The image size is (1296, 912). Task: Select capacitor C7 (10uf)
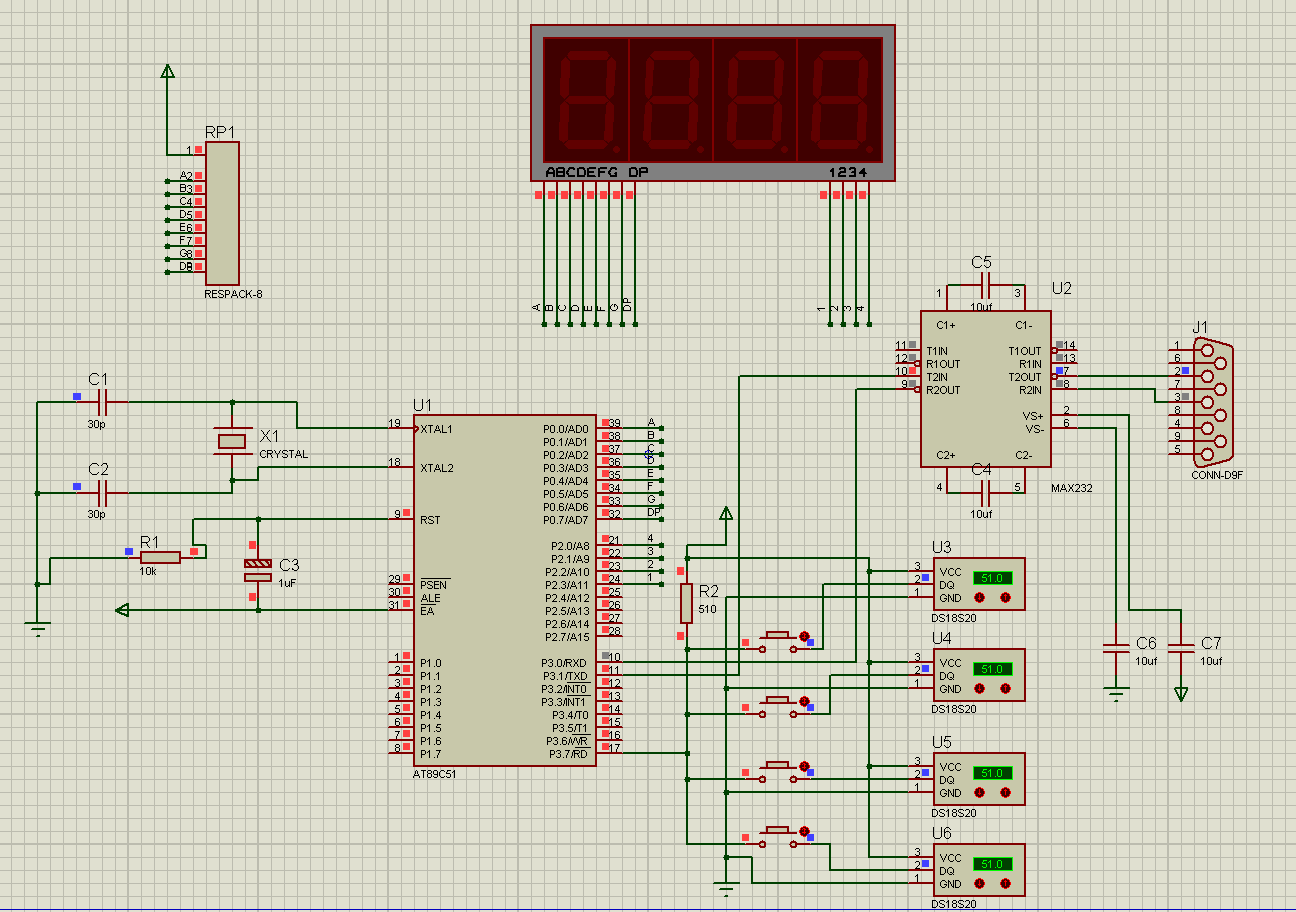tap(1182, 648)
